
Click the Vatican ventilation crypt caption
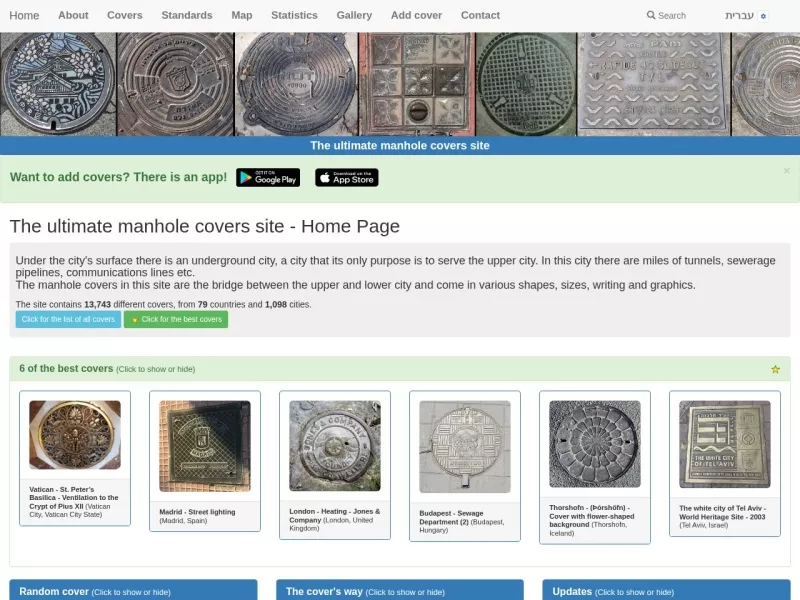tap(74, 502)
